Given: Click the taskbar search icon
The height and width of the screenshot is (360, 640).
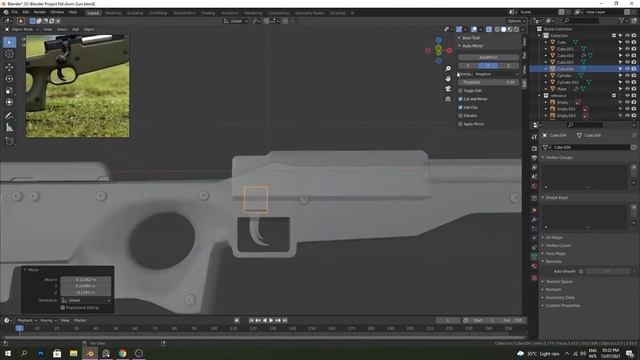Looking at the screenshot, I should pos(24,353).
